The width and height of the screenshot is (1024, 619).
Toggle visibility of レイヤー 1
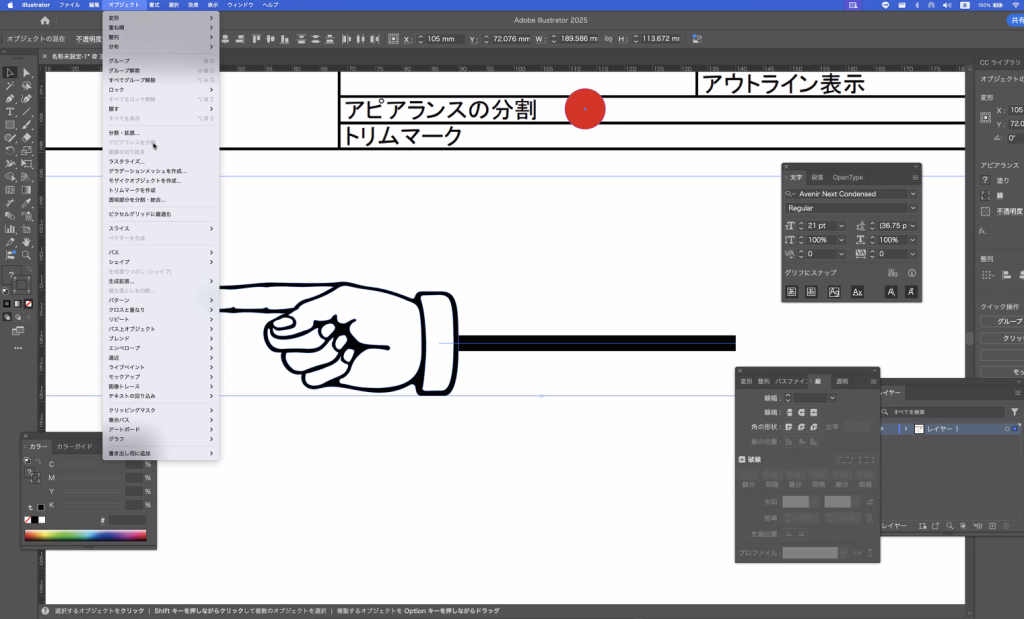tap(883, 429)
